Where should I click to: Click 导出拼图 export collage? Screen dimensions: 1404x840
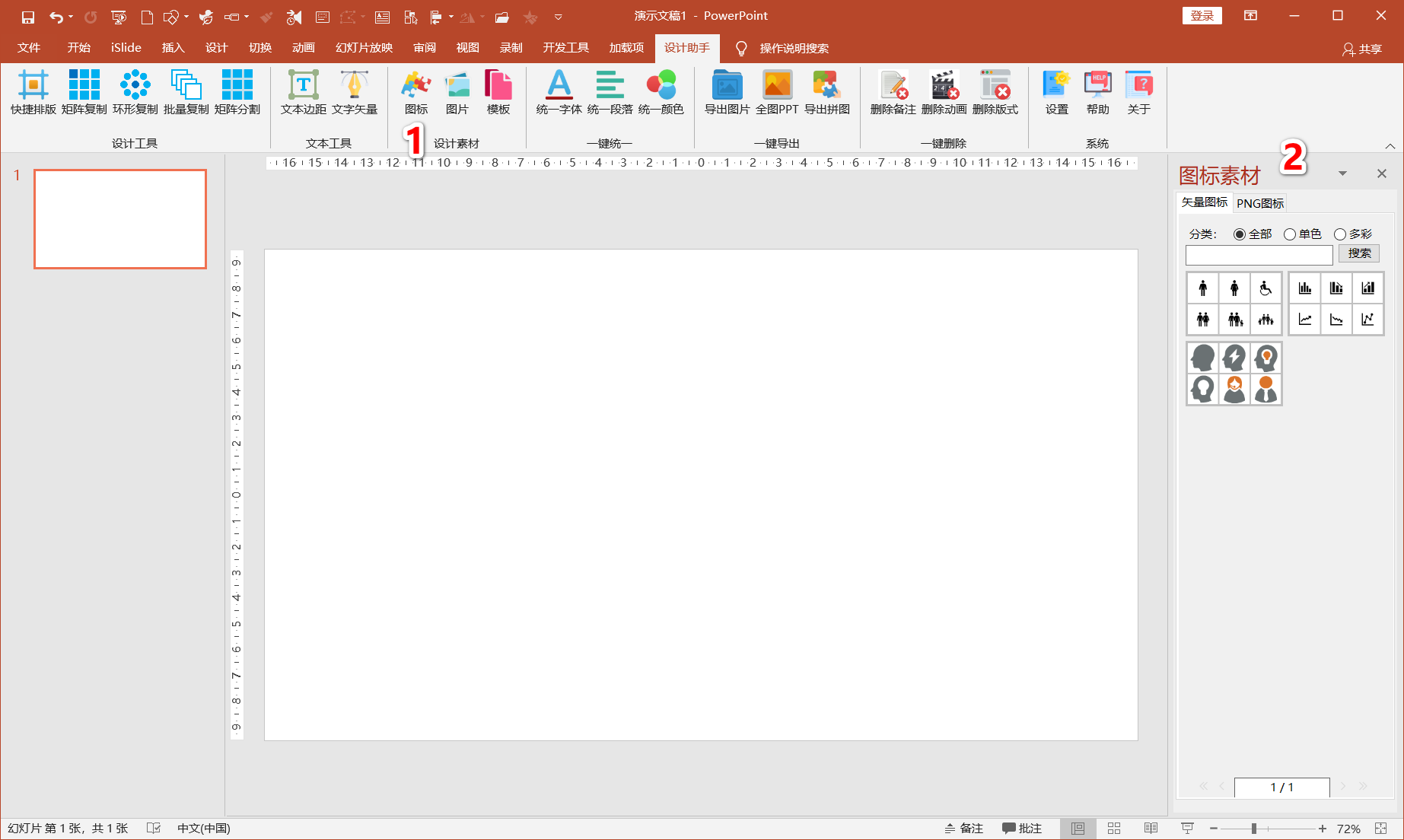827,93
